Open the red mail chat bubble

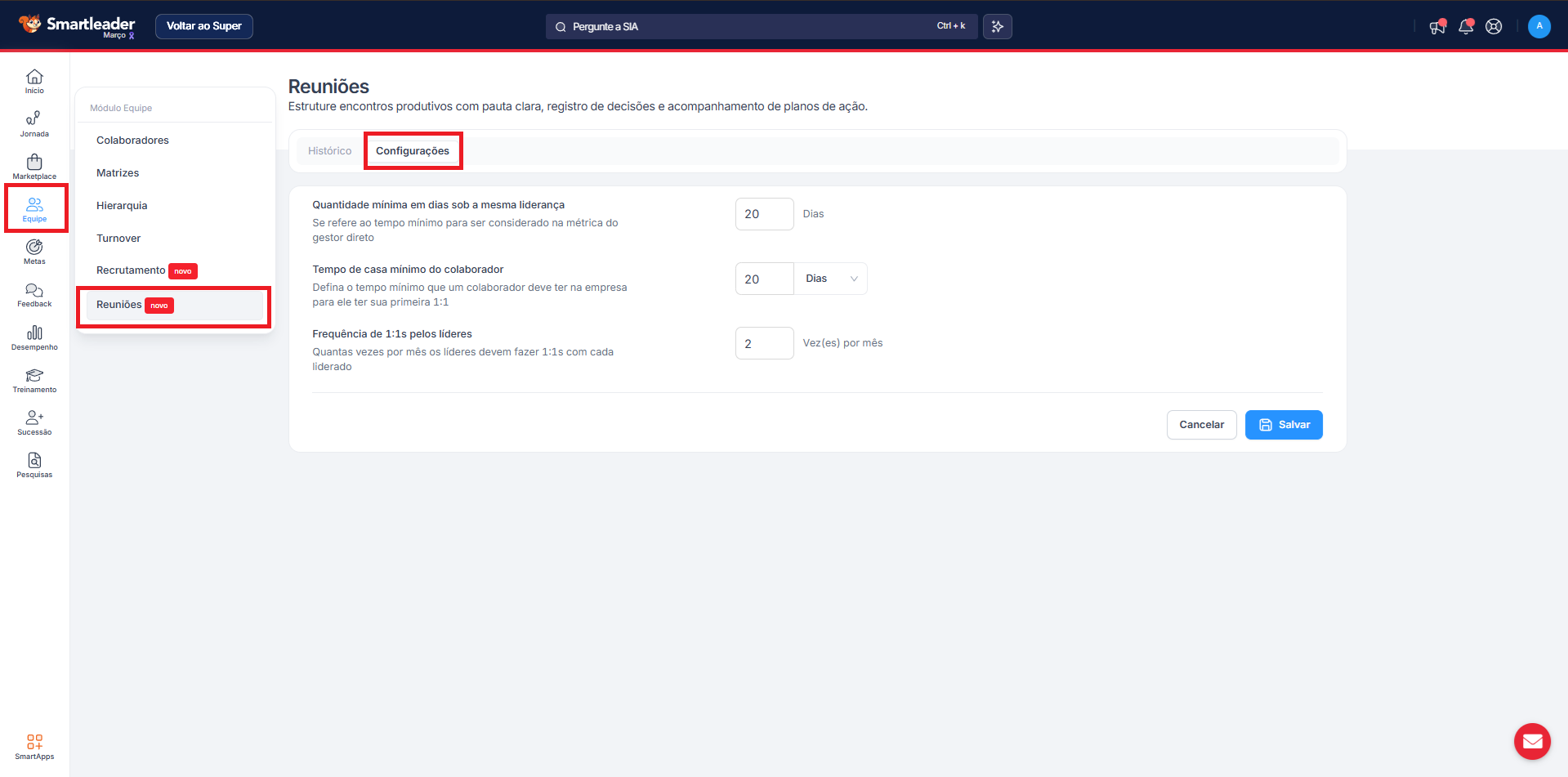click(x=1532, y=741)
